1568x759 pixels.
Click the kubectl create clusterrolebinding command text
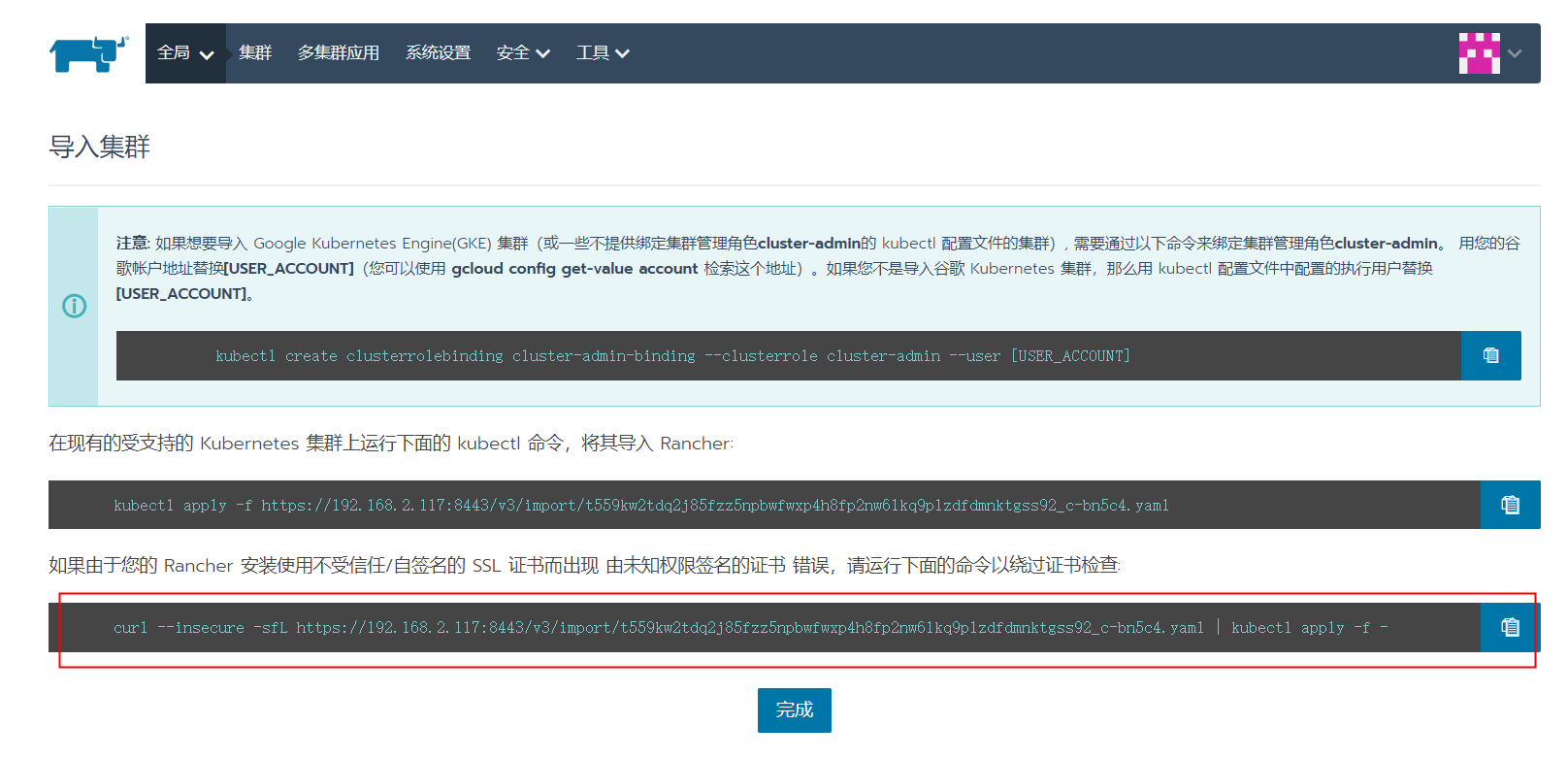[672, 356]
